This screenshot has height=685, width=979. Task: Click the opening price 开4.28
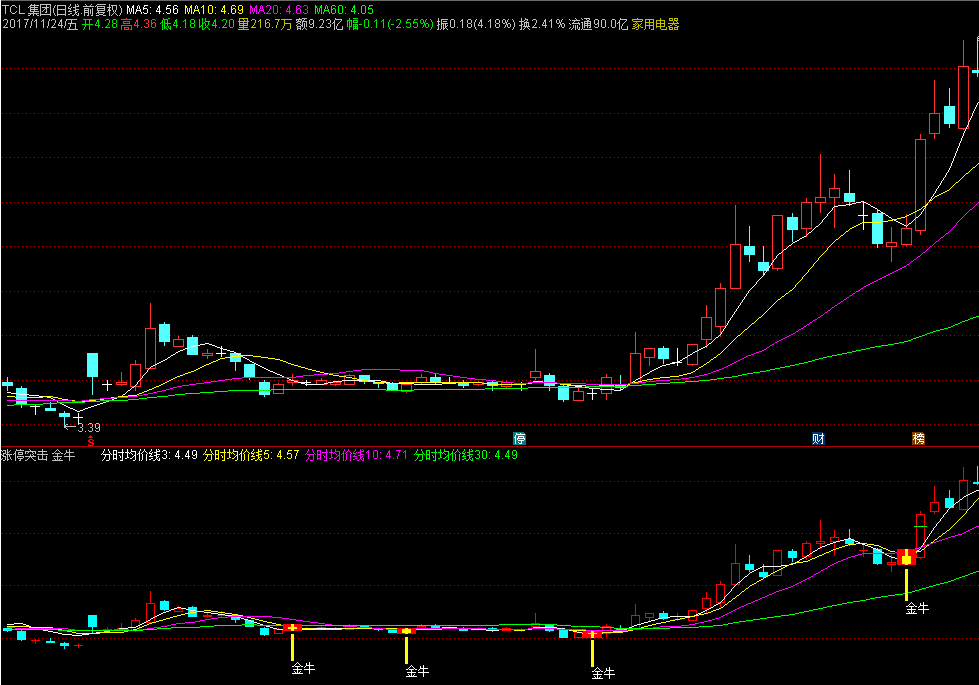pyautogui.click(x=100, y=24)
